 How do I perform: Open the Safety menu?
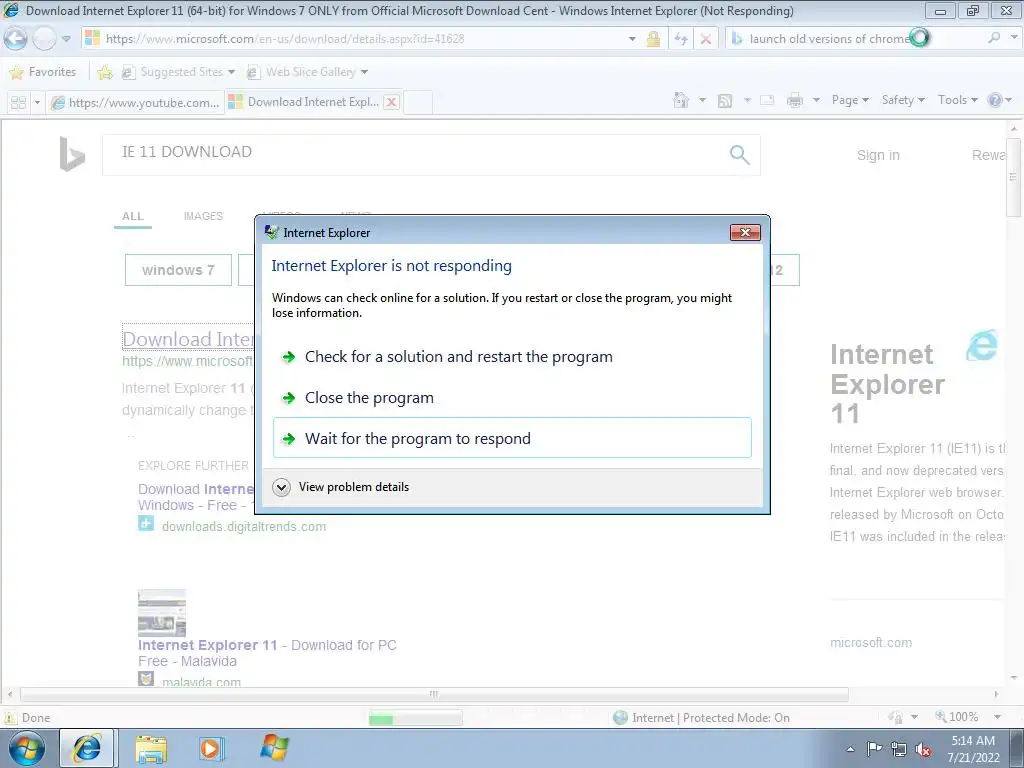903,100
